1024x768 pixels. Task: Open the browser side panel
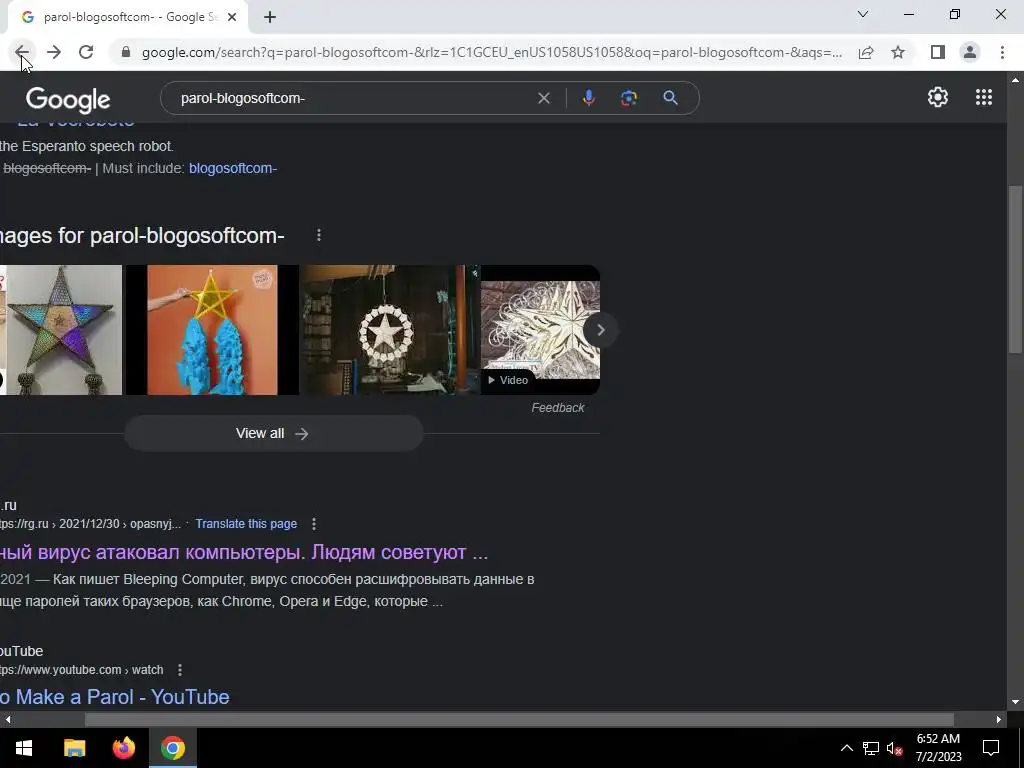coord(938,52)
